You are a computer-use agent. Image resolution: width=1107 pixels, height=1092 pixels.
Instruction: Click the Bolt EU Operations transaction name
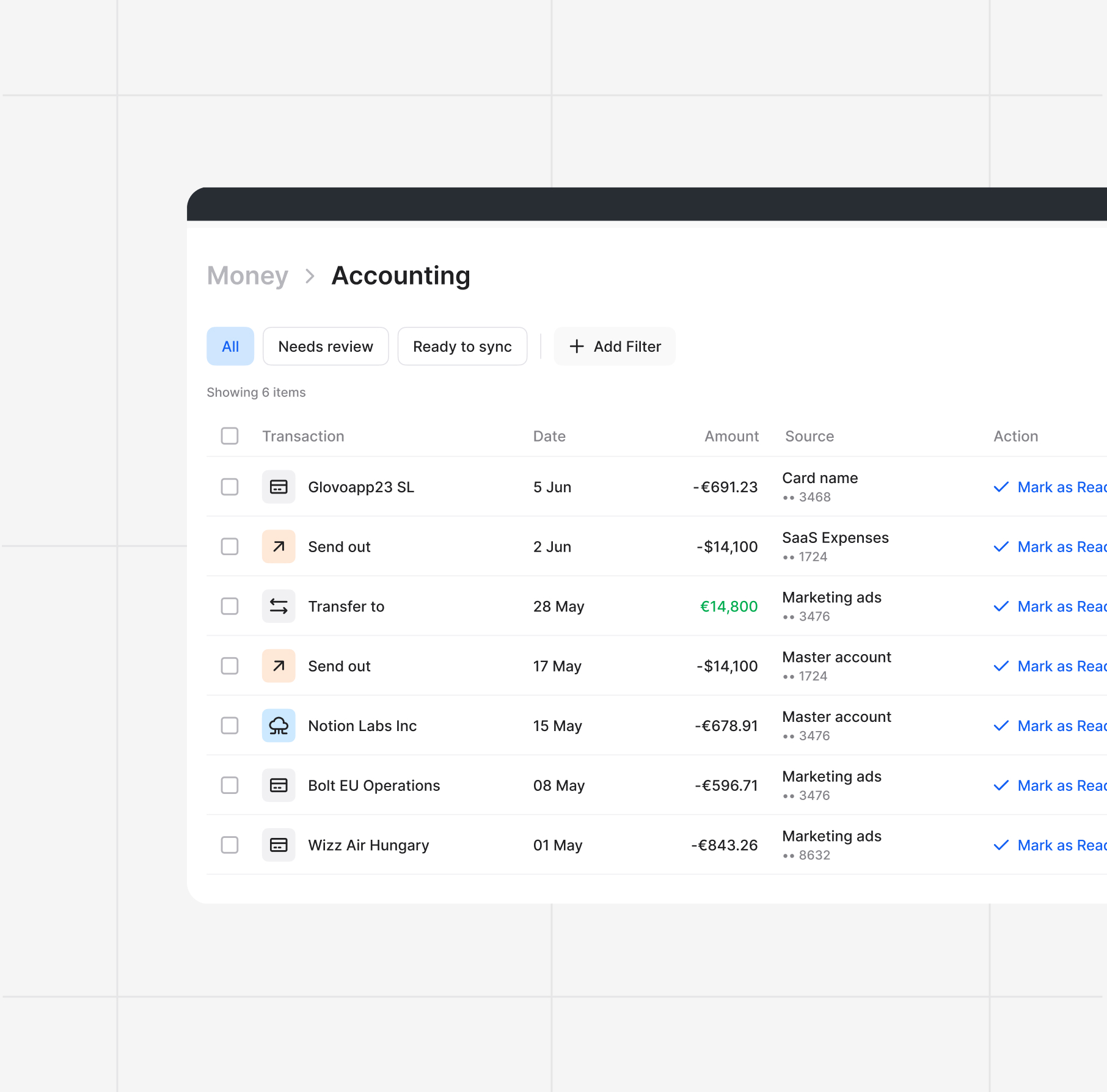[374, 785]
